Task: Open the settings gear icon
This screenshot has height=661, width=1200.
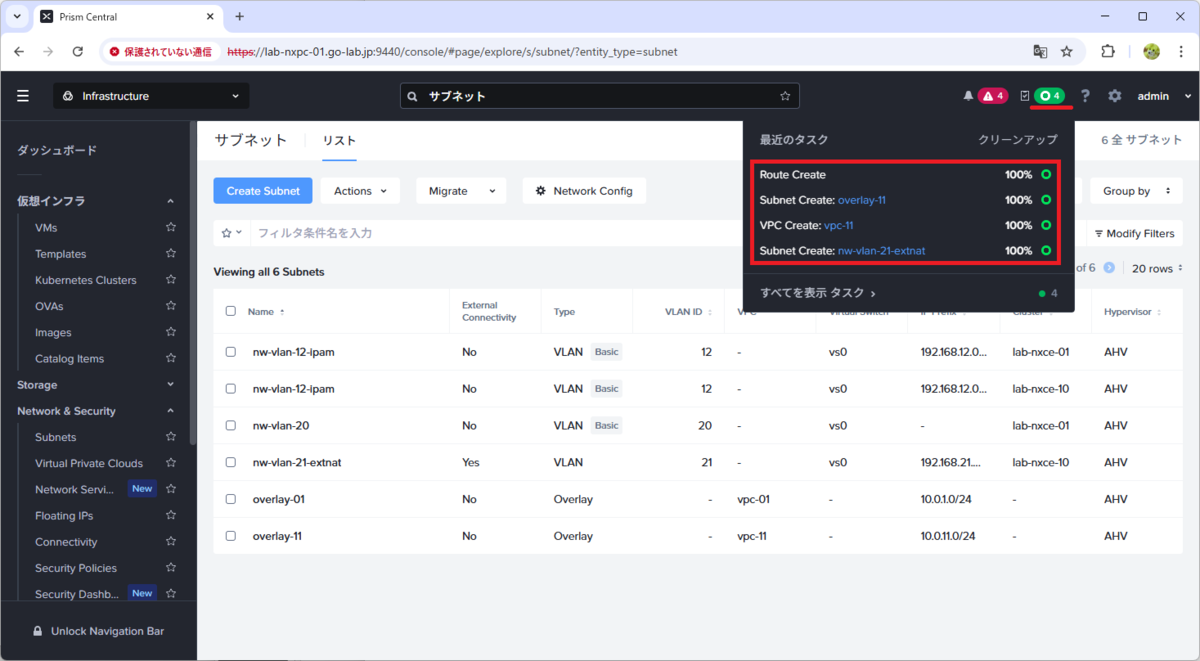Action: pos(1115,96)
